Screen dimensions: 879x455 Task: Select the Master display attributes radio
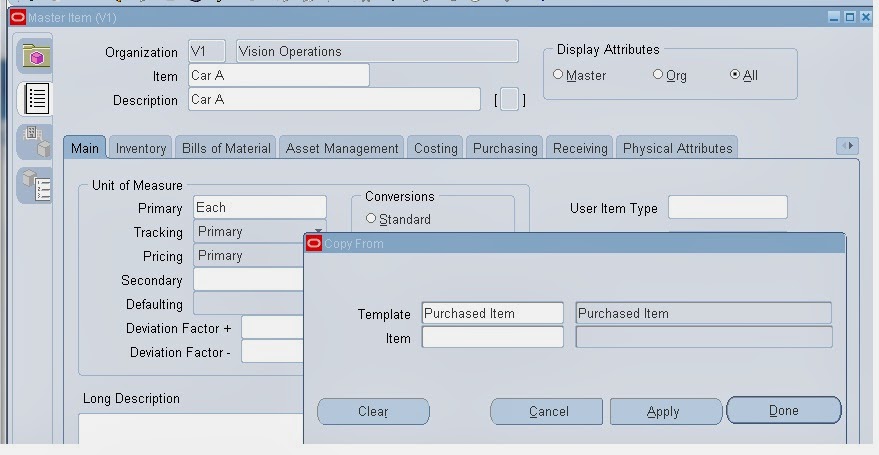[558, 74]
